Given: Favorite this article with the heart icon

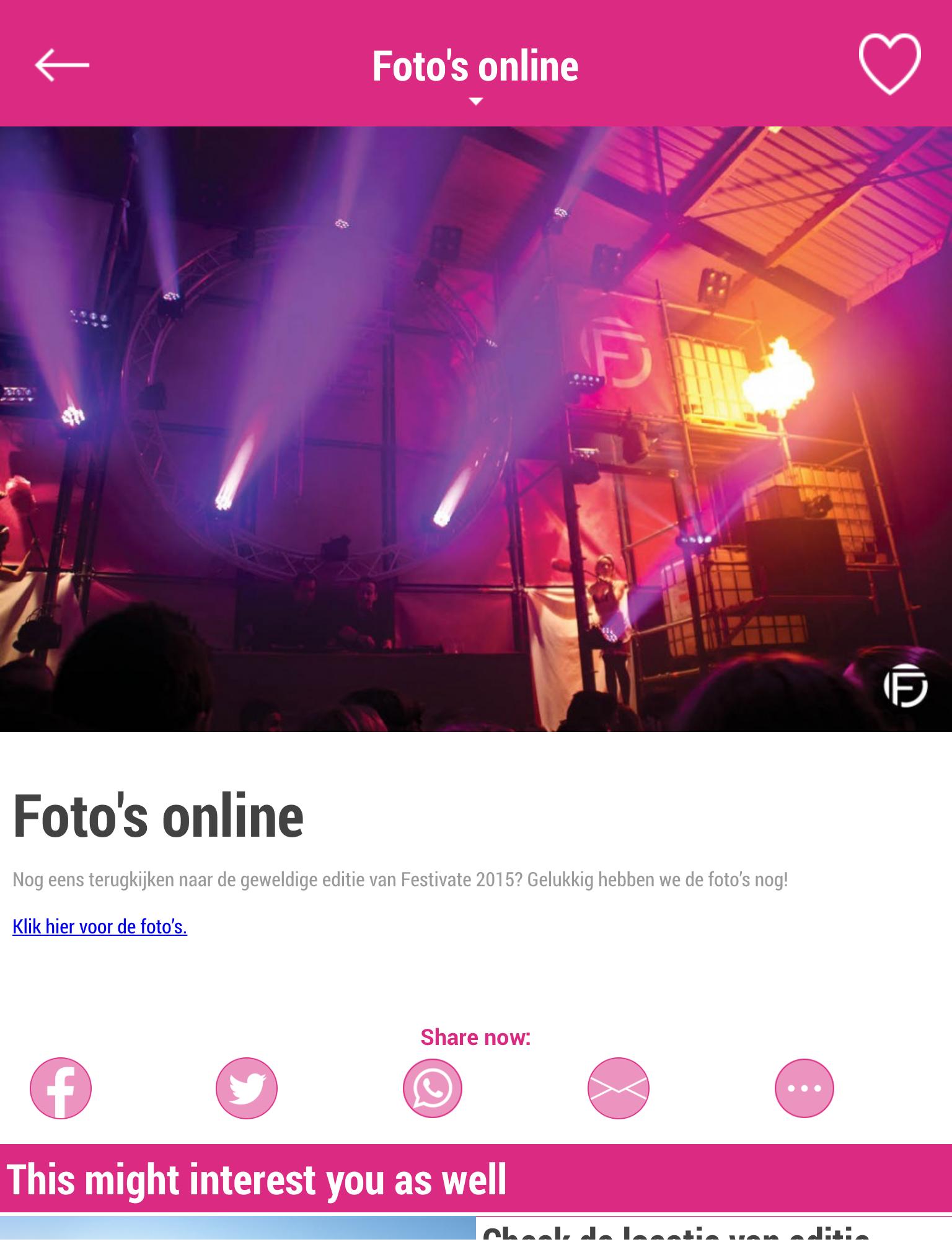Looking at the screenshot, I should (889, 65).
